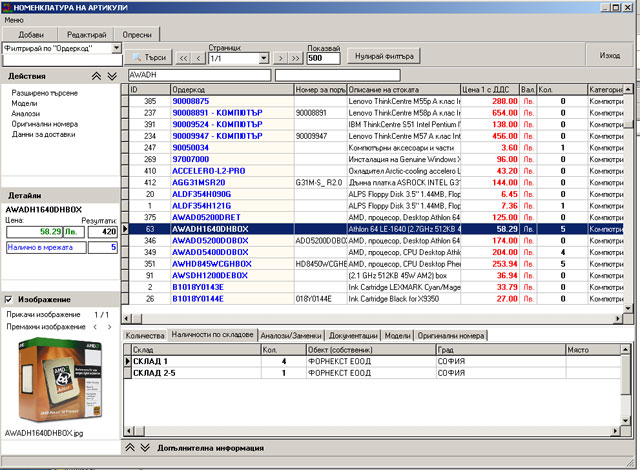Open Модели action in left panel
640x470 pixels.
(x=24, y=103)
